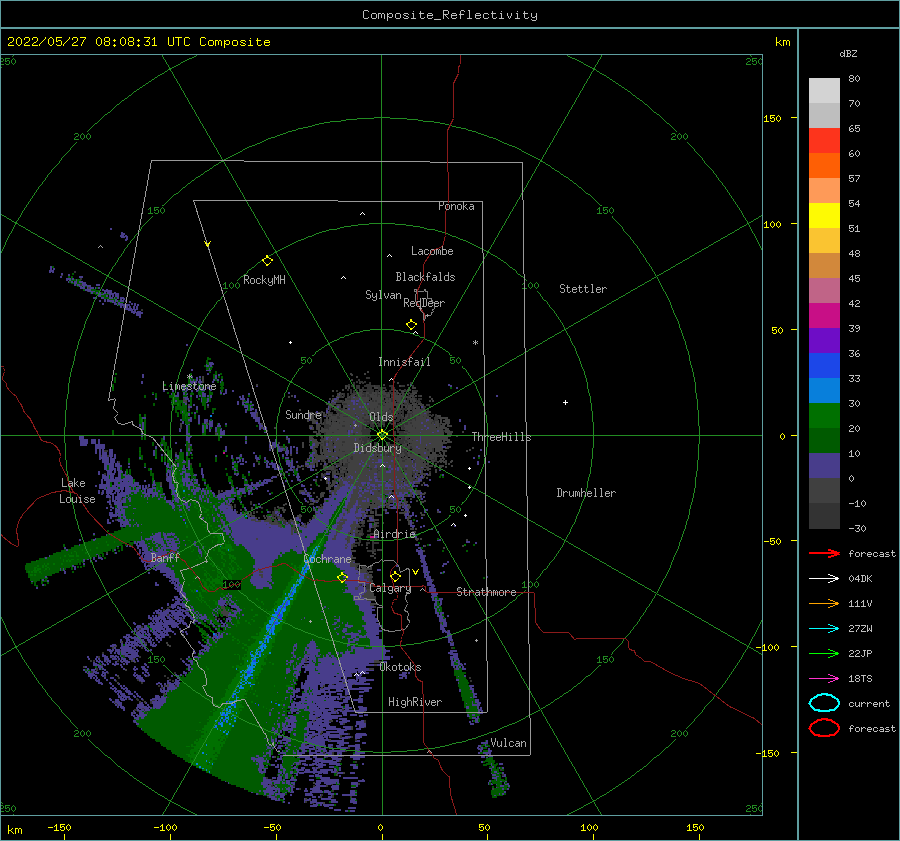Click the yellow 54 dBZ color swatch
Viewport: 900px width, 841px height.
[x=824, y=215]
